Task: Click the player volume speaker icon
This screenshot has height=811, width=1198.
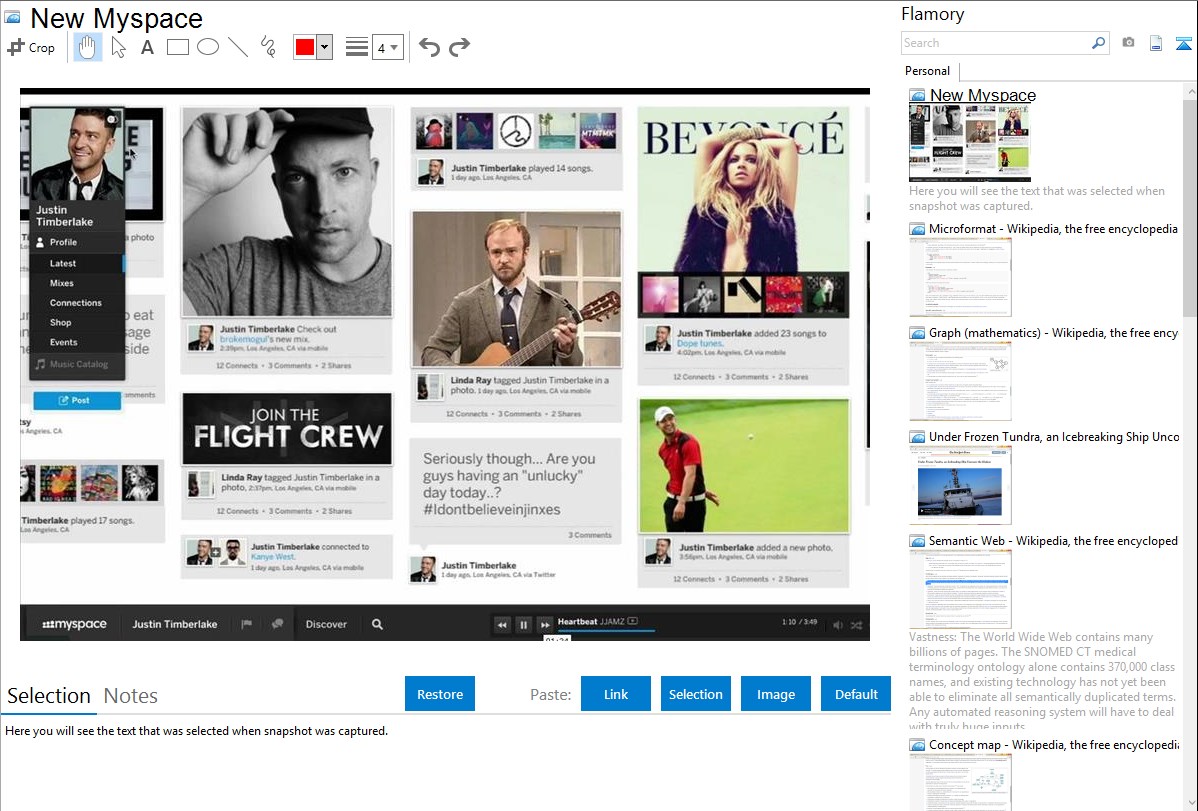Action: tap(837, 624)
